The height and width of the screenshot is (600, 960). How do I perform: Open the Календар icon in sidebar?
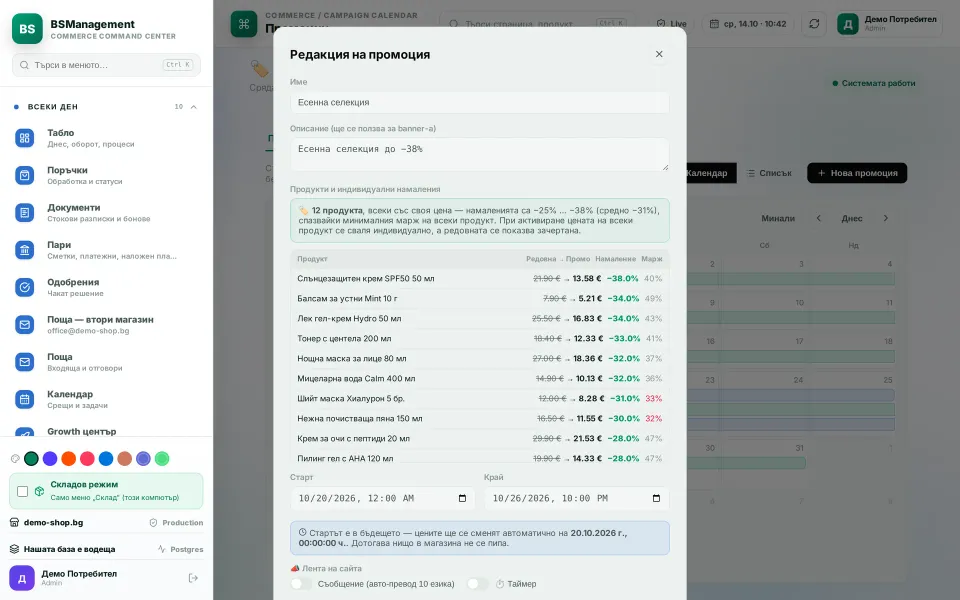tap(24, 399)
